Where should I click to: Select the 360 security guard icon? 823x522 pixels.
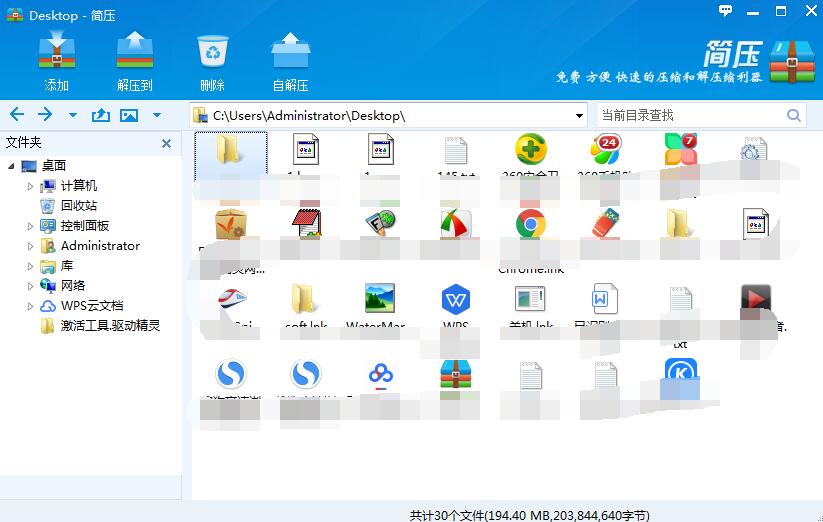point(531,149)
